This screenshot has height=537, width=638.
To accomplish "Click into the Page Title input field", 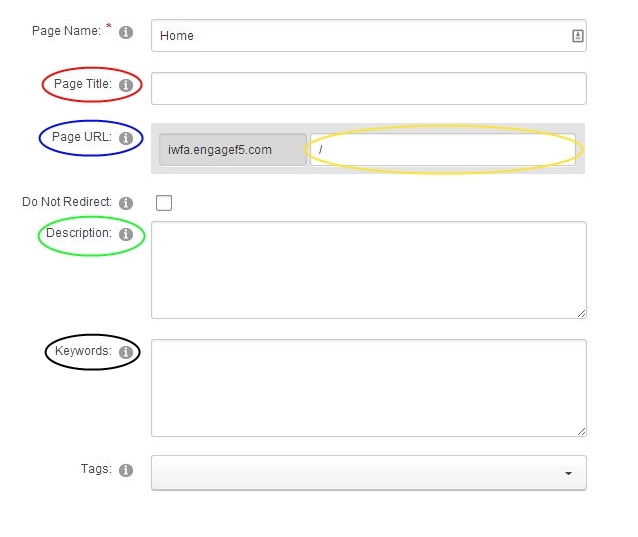I will [x=369, y=88].
